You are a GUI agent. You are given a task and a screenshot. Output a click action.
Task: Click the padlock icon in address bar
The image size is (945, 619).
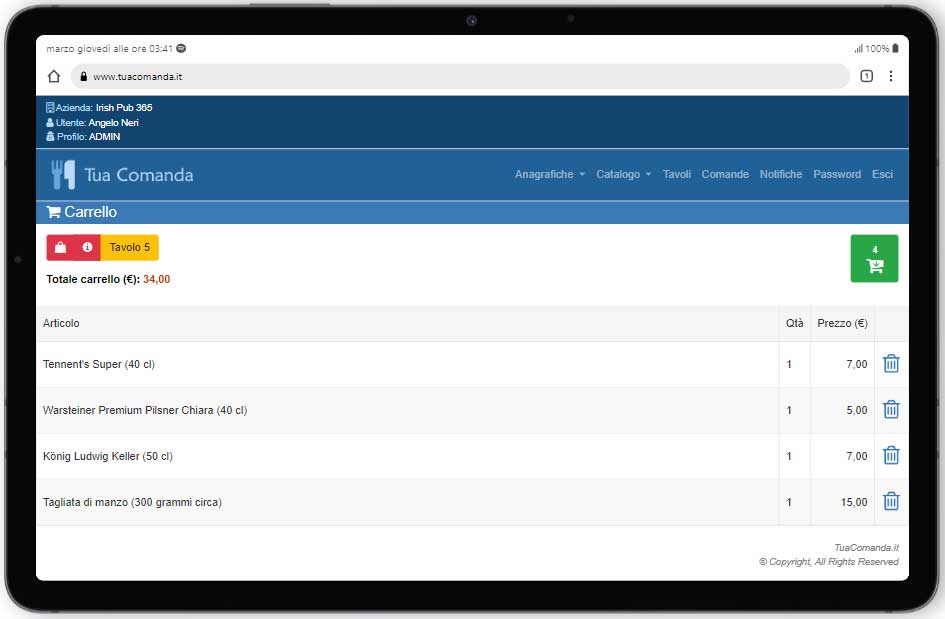click(x=84, y=77)
